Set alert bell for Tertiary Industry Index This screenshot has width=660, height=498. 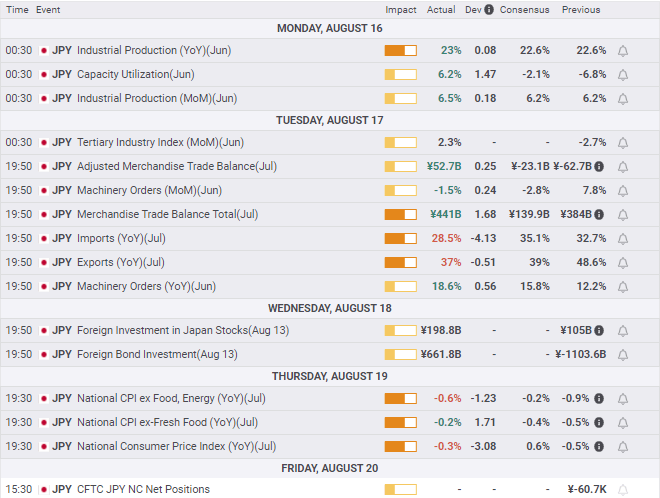tap(623, 143)
